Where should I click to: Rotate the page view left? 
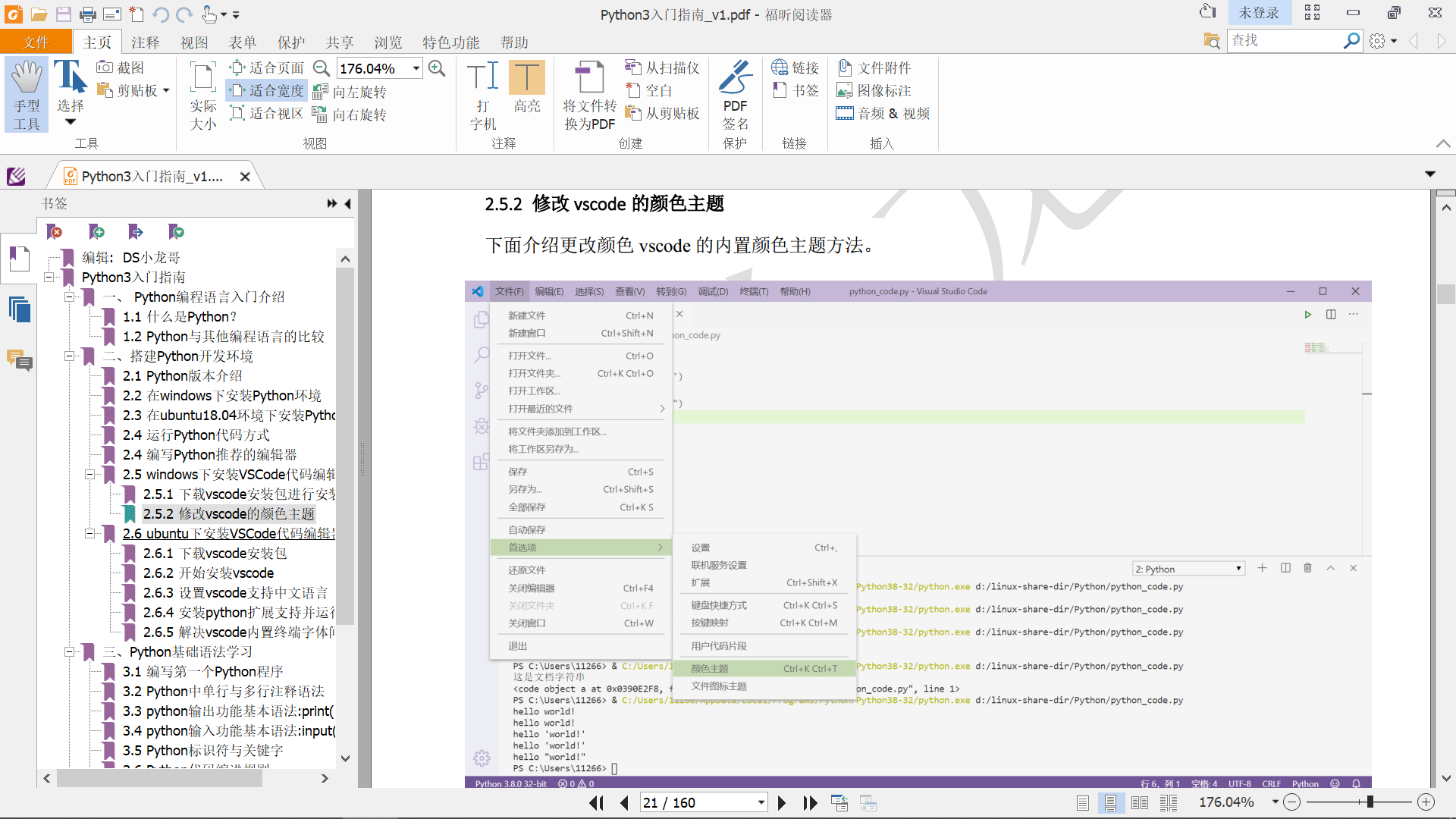pos(350,92)
